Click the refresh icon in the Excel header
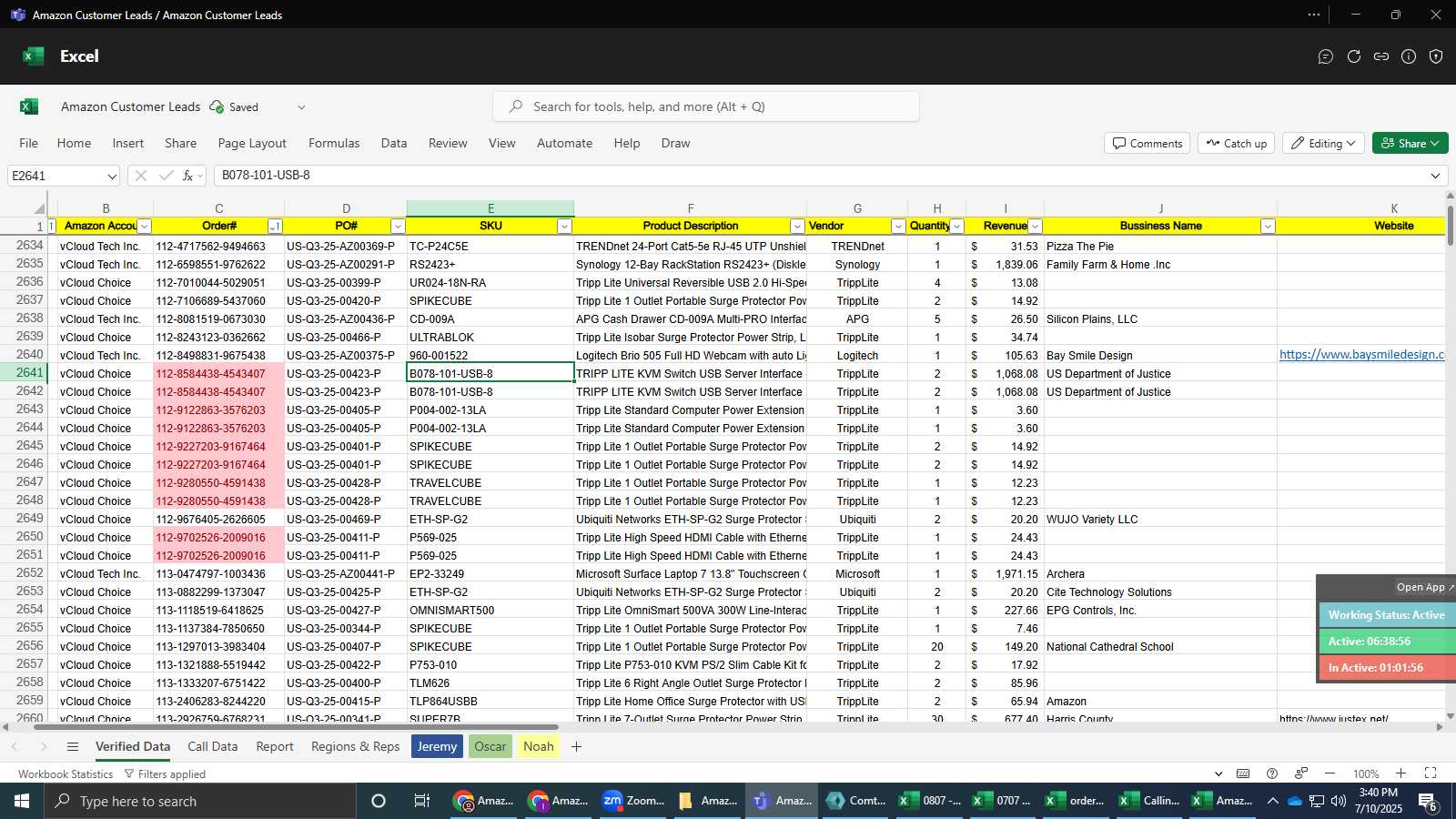 click(x=1354, y=56)
